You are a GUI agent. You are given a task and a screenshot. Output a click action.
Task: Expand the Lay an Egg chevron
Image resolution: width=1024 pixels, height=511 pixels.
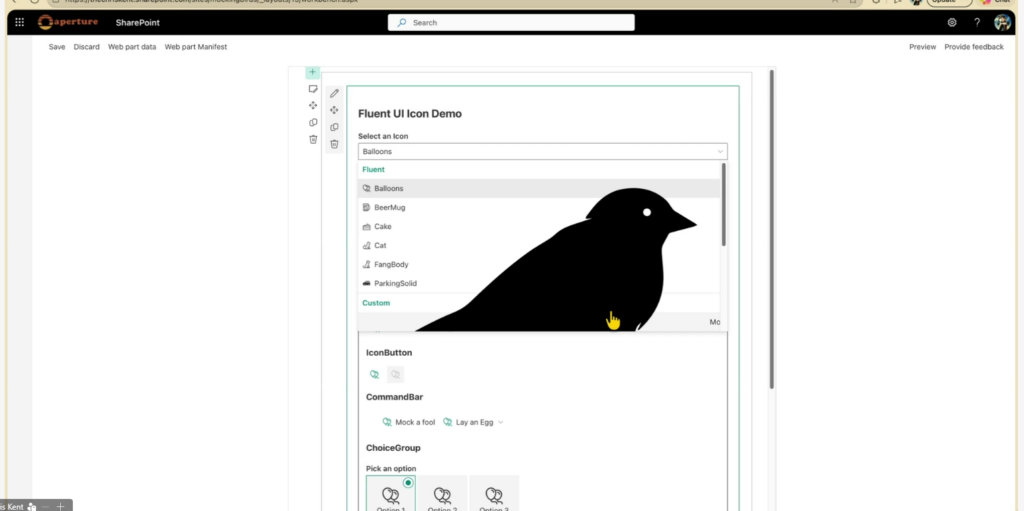click(501, 422)
